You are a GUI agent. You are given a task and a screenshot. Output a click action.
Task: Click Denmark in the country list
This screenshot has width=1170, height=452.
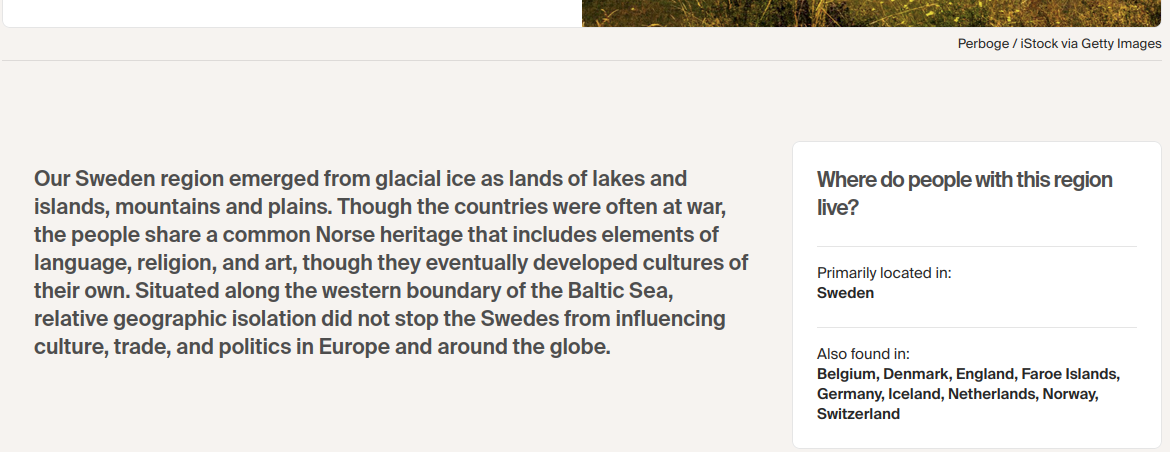[x=914, y=374]
